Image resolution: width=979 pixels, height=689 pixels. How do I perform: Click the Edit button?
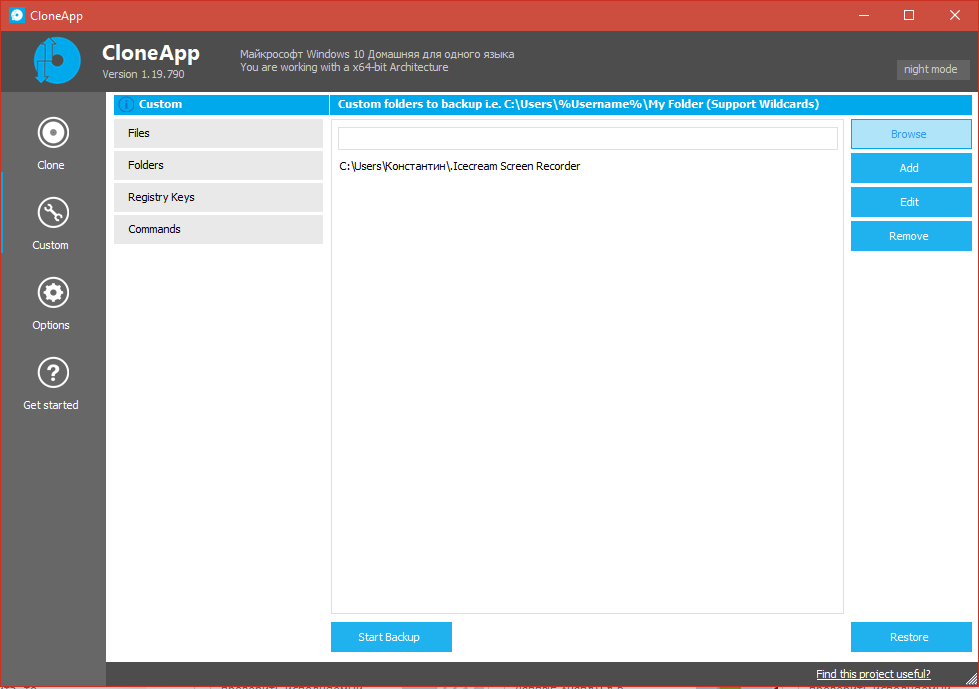tap(911, 202)
